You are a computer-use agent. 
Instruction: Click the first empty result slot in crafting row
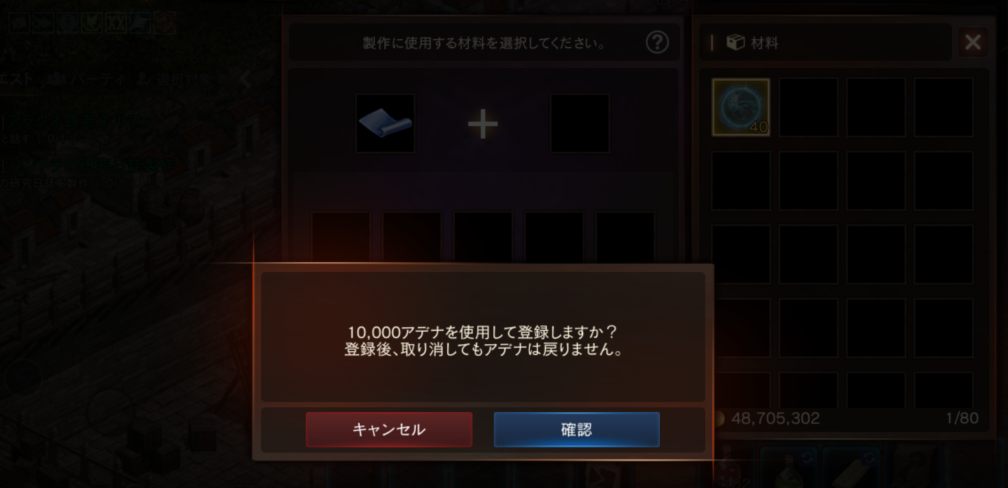[x=341, y=237]
